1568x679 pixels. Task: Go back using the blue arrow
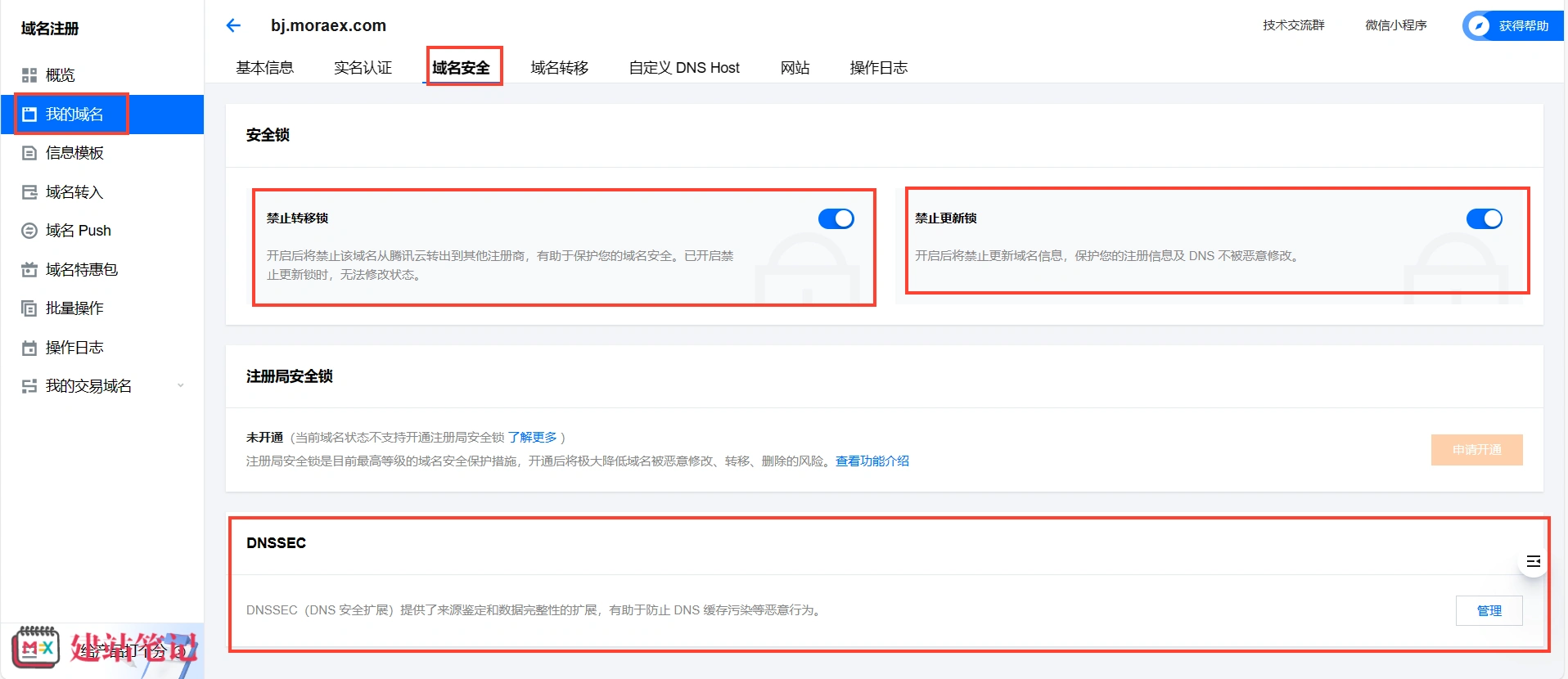point(233,25)
